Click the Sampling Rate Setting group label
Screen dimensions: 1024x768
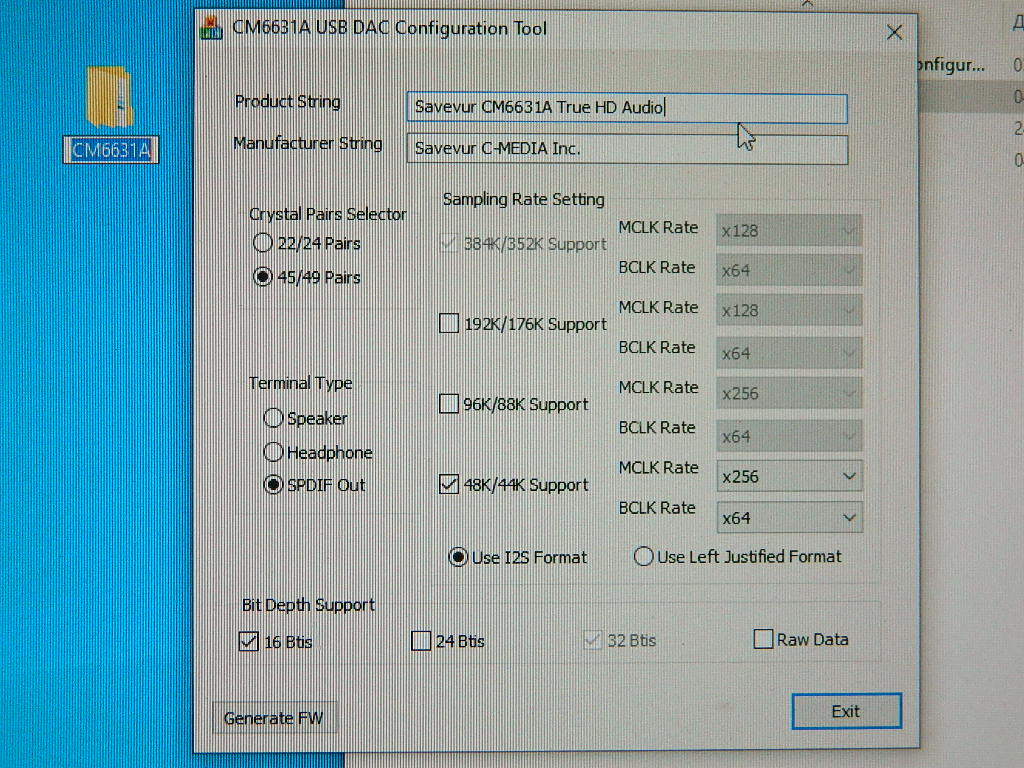tap(524, 199)
